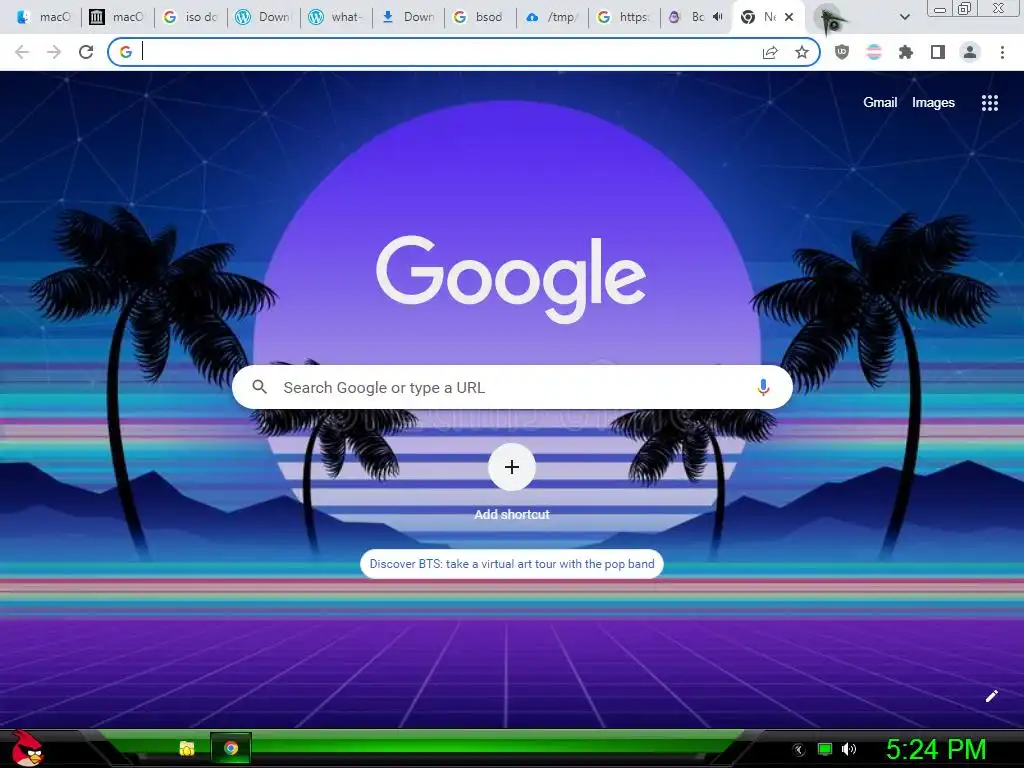Reload the current page
The height and width of the screenshot is (768, 1024).
click(x=86, y=52)
